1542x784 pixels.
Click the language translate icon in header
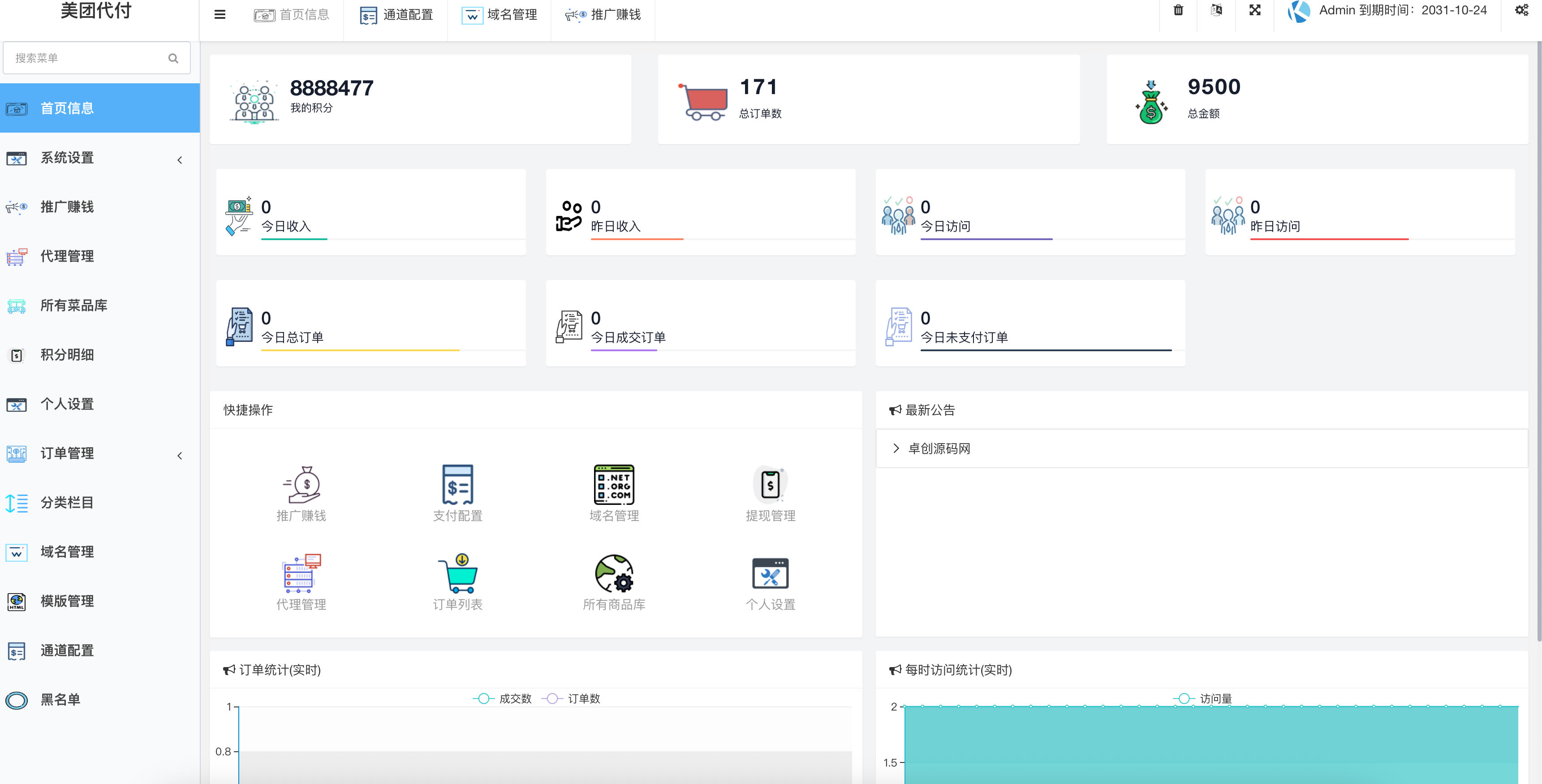[x=1216, y=10]
